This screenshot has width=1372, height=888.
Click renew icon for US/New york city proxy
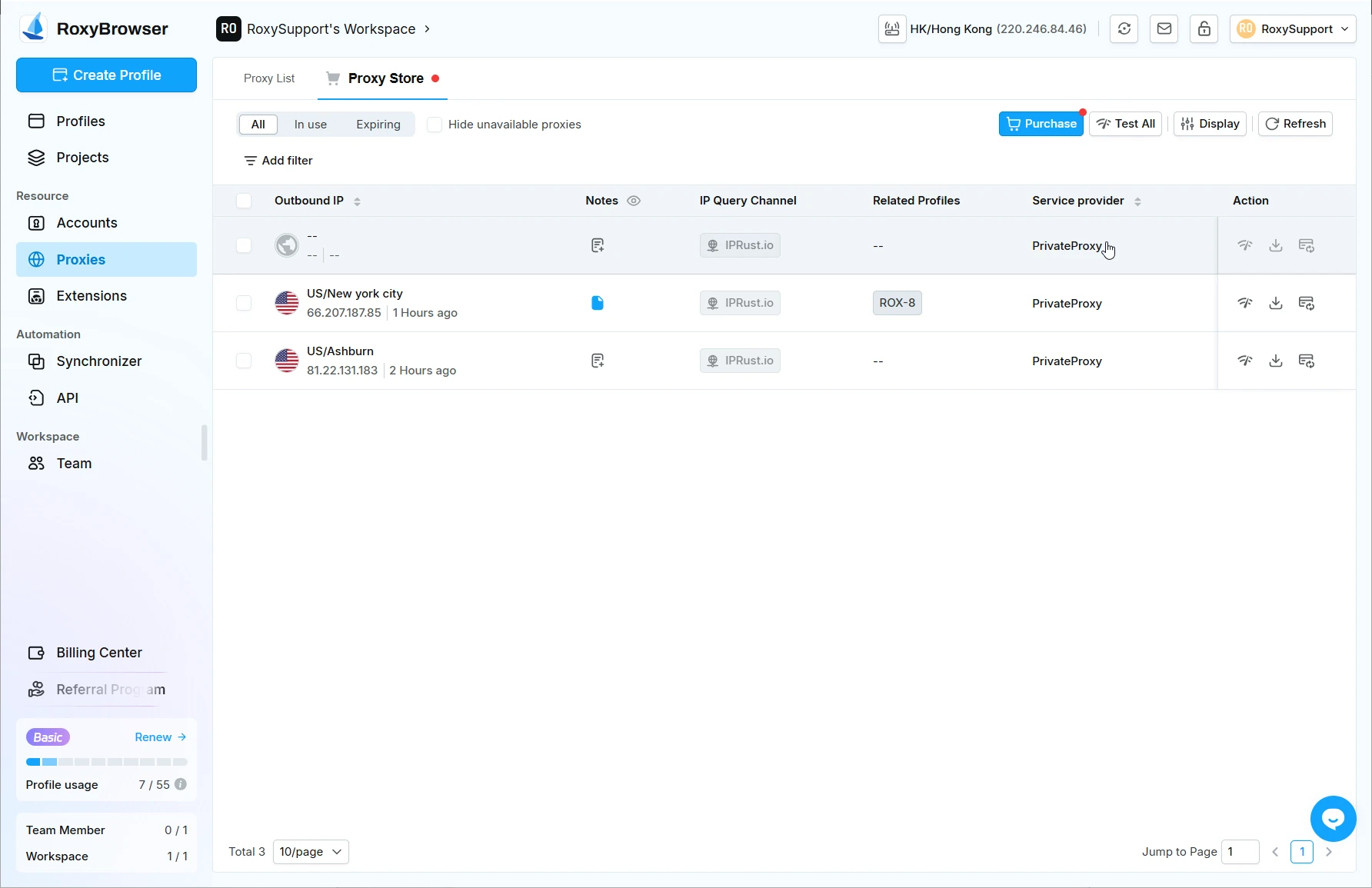tap(1306, 303)
